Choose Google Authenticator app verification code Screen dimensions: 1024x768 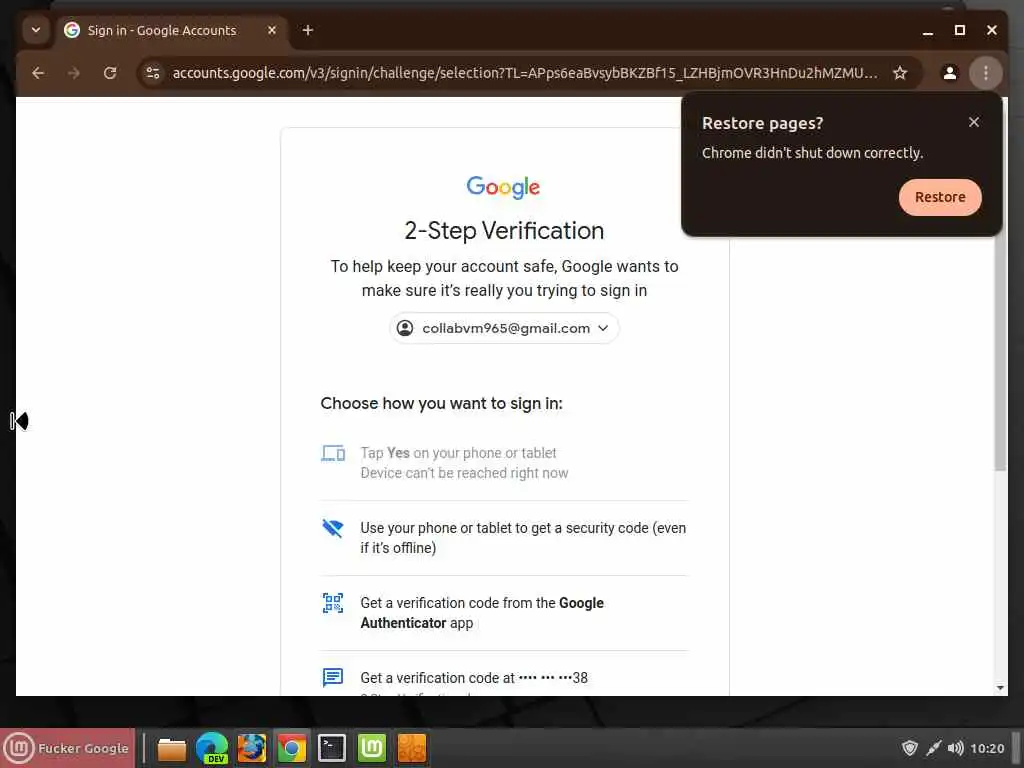tap(504, 613)
